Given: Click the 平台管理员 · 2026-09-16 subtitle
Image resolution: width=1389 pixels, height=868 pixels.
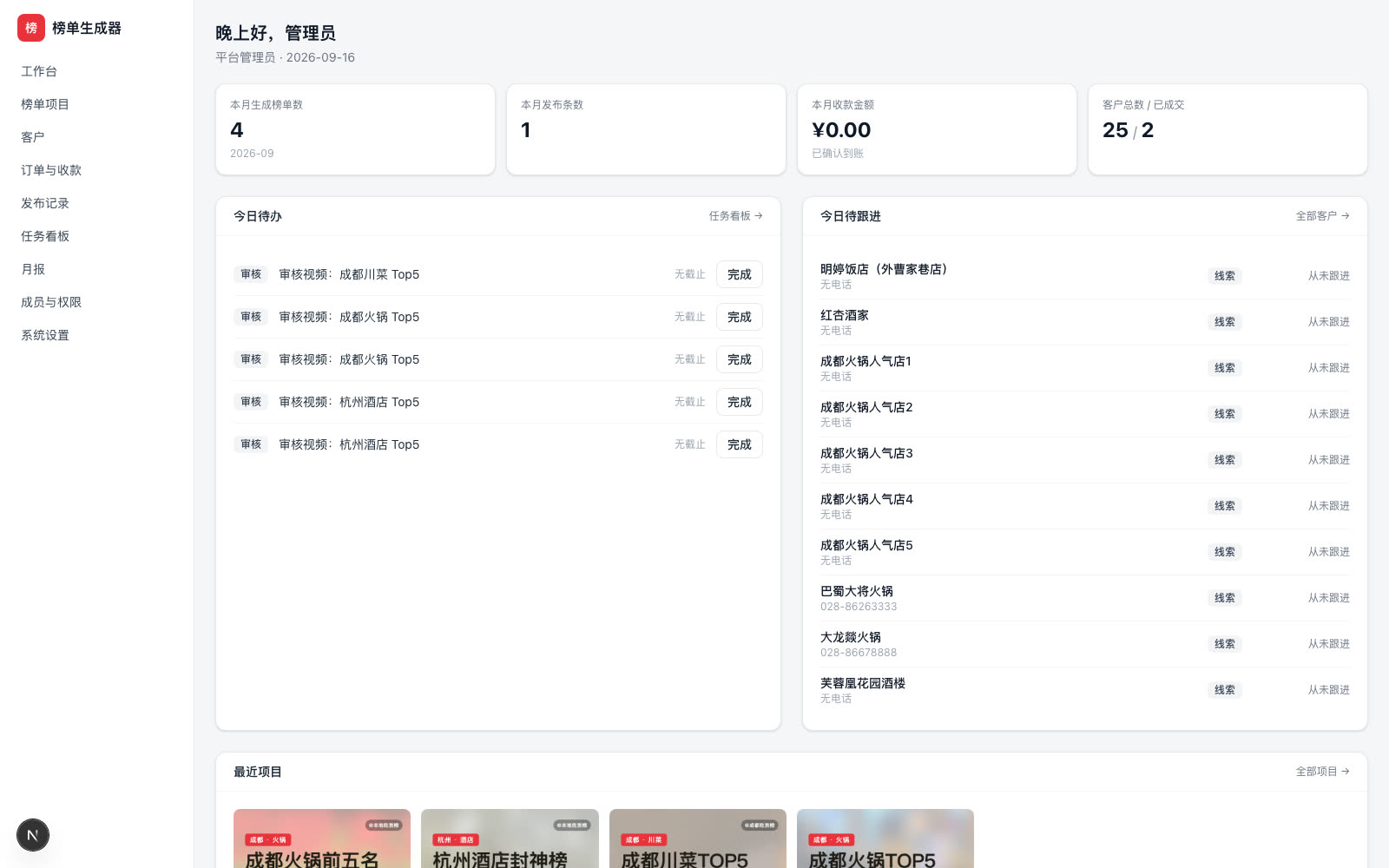Looking at the screenshot, I should [x=286, y=57].
